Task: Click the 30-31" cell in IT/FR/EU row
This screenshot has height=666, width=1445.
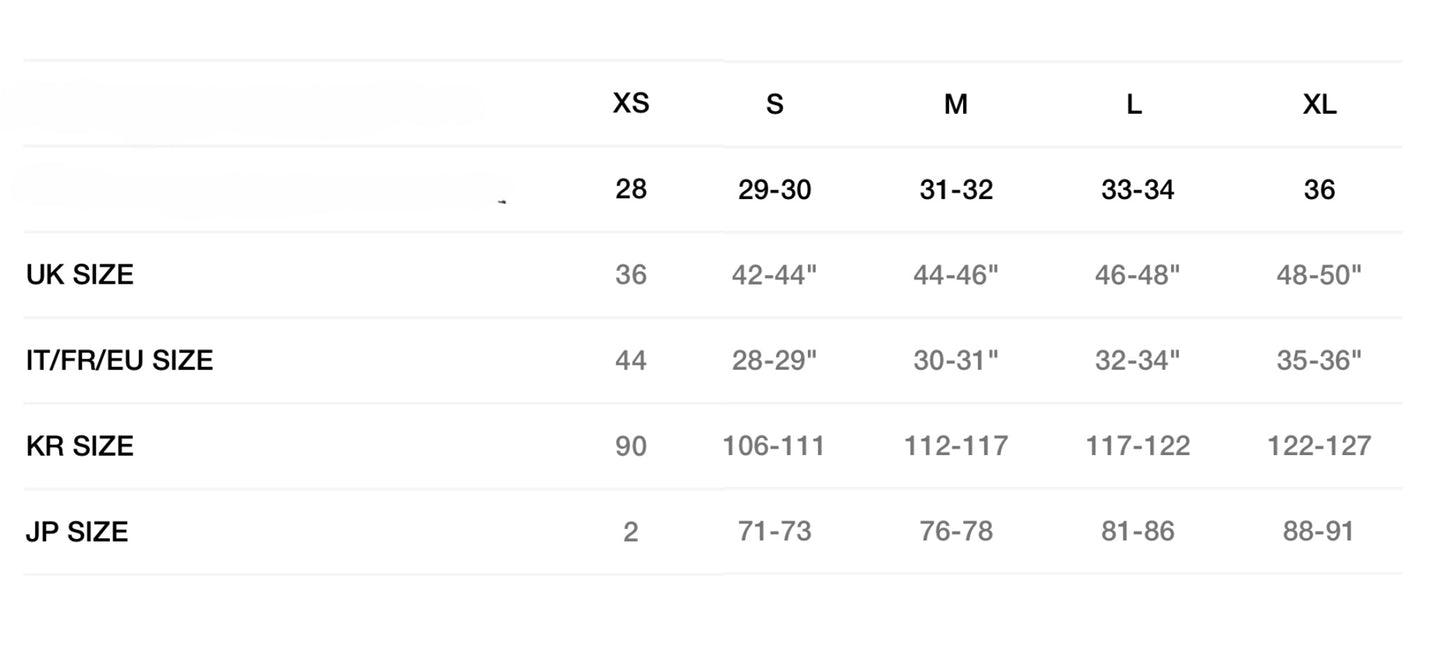Action: coord(956,360)
